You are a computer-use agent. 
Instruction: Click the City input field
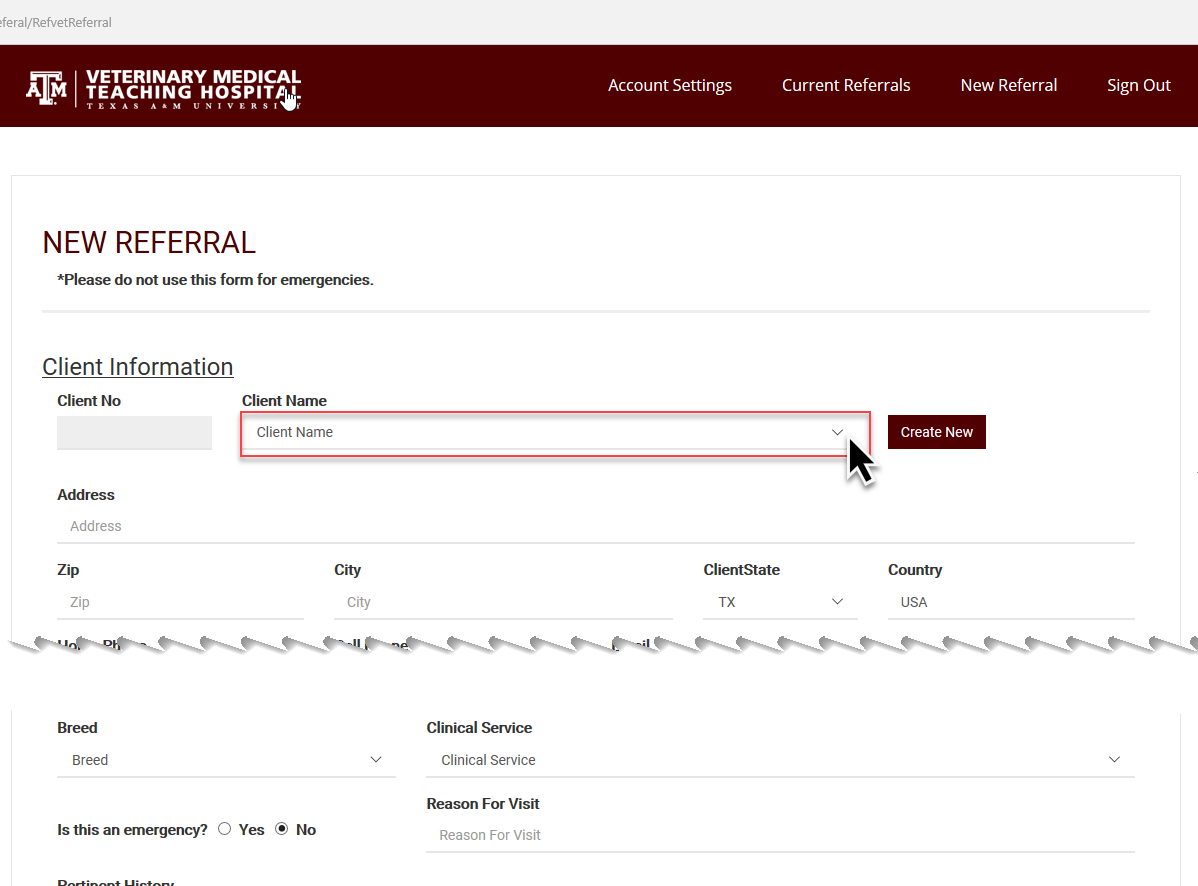click(x=503, y=603)
